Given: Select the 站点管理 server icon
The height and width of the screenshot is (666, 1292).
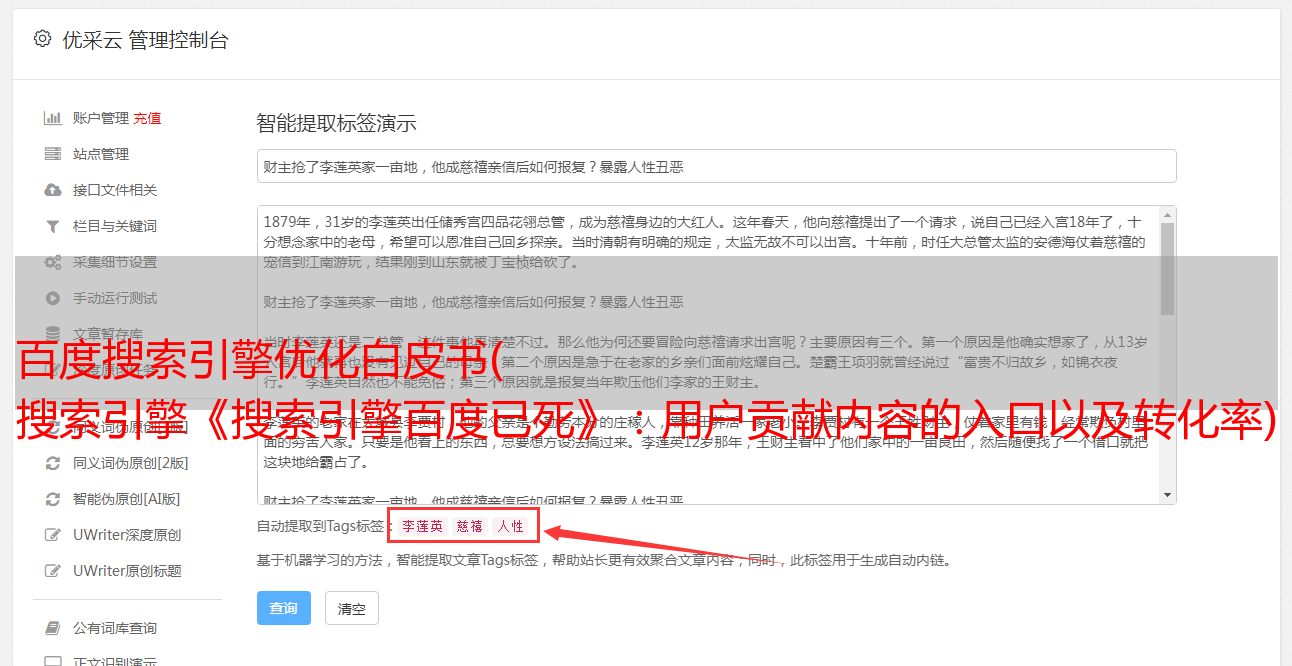Looking at the screenshot, I should tap(53, 154).
